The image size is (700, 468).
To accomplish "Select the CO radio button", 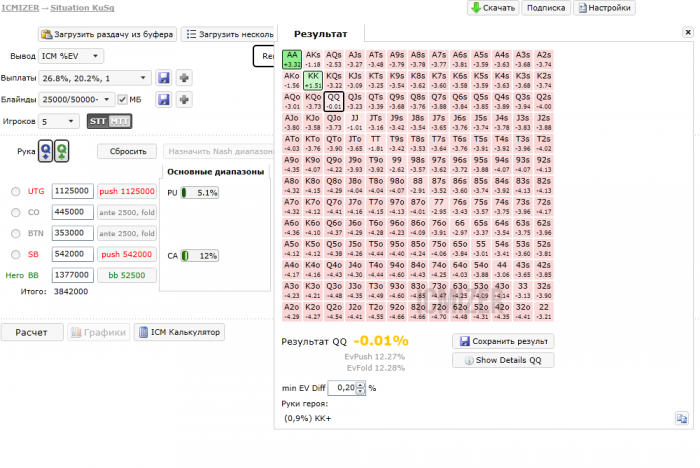I will tap(16, 213).
